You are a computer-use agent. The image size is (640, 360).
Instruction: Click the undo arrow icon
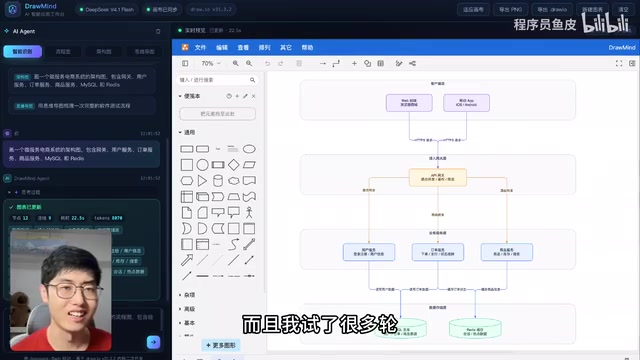[267, 63]
